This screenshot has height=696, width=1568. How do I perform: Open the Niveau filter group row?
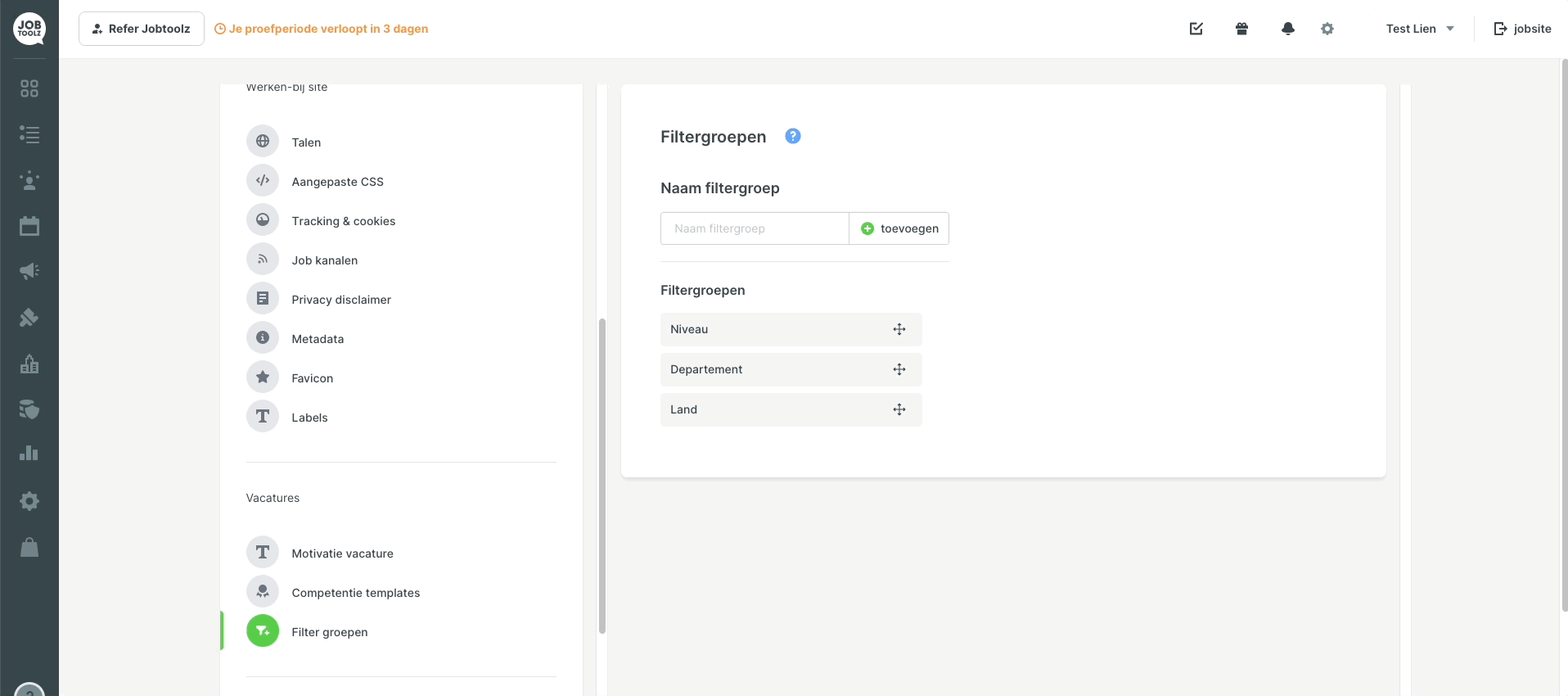point(791,329)
